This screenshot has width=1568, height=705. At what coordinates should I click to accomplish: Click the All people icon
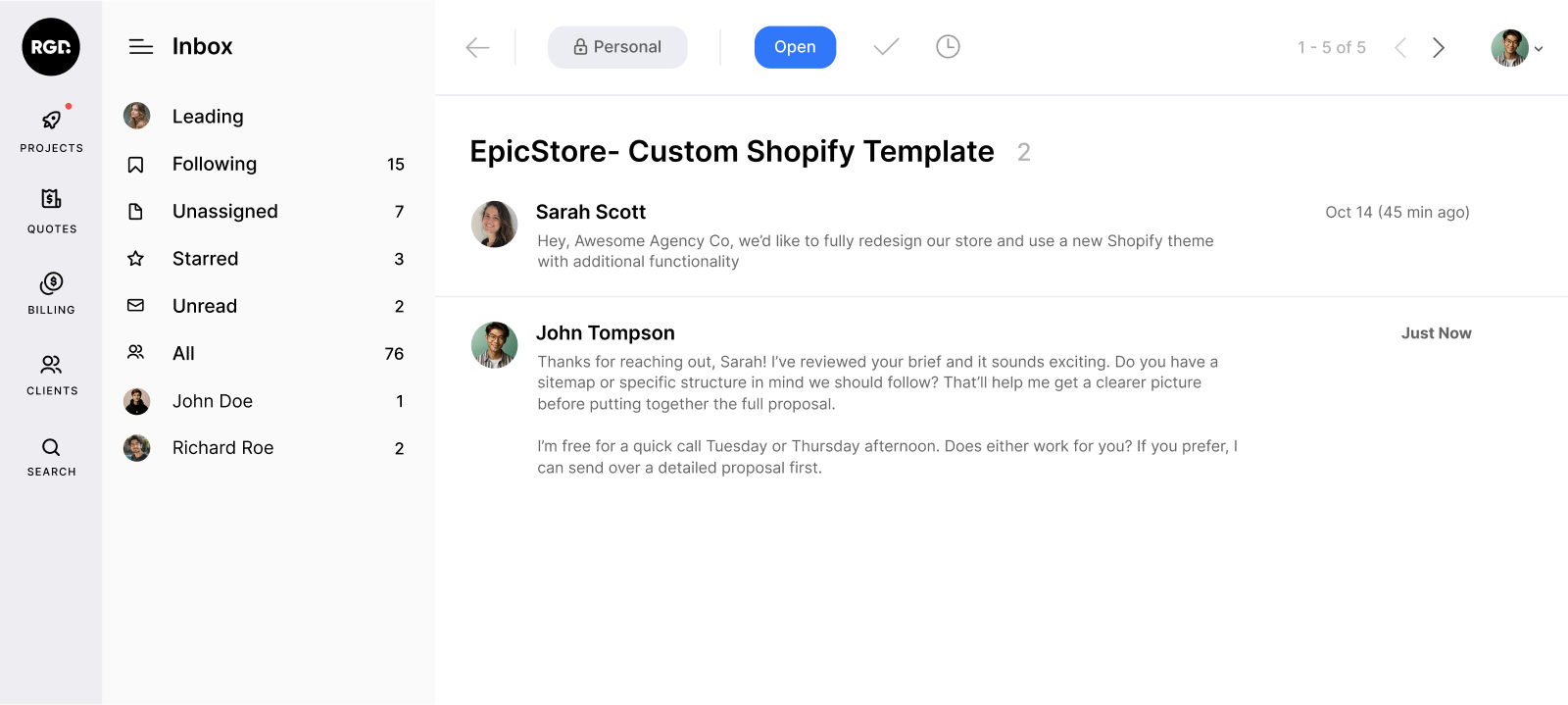point(136,352)
